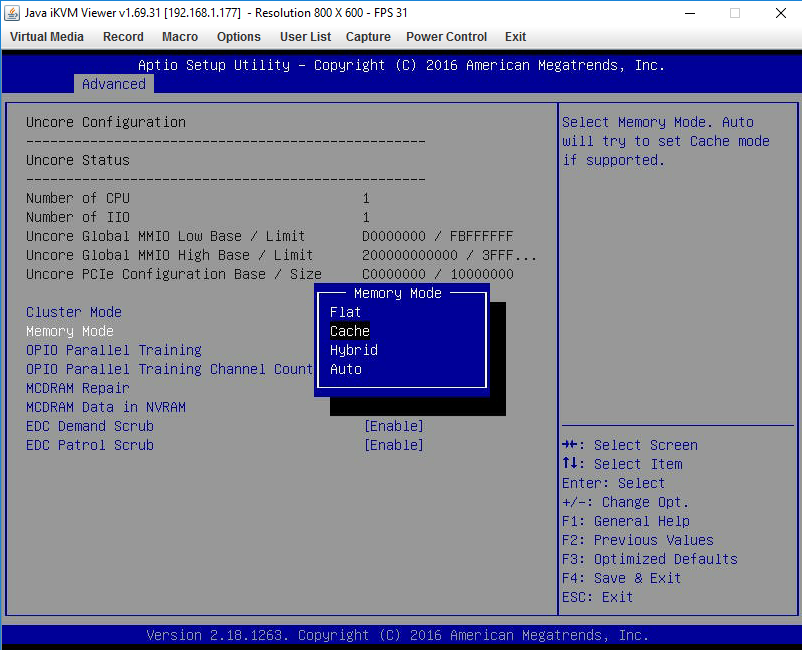
Task: Select the Cluster Mode setting
Action: pos(73,312)
